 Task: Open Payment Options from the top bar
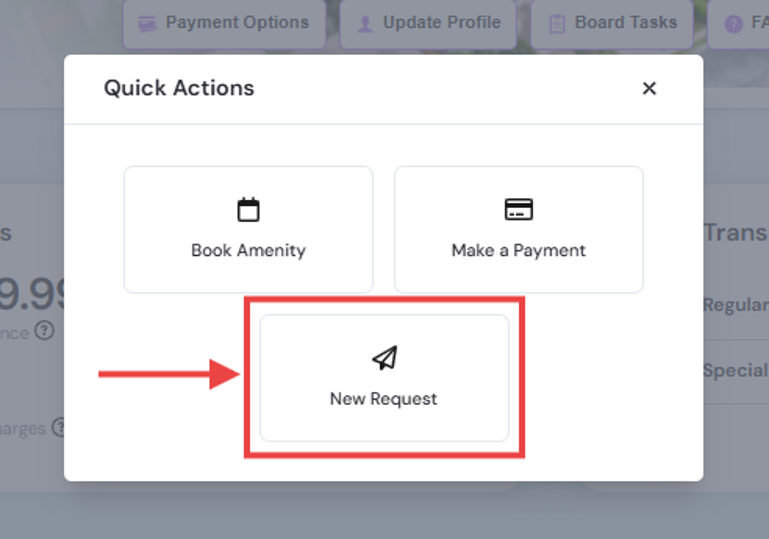pyautogui.click(x=224, y=23)
